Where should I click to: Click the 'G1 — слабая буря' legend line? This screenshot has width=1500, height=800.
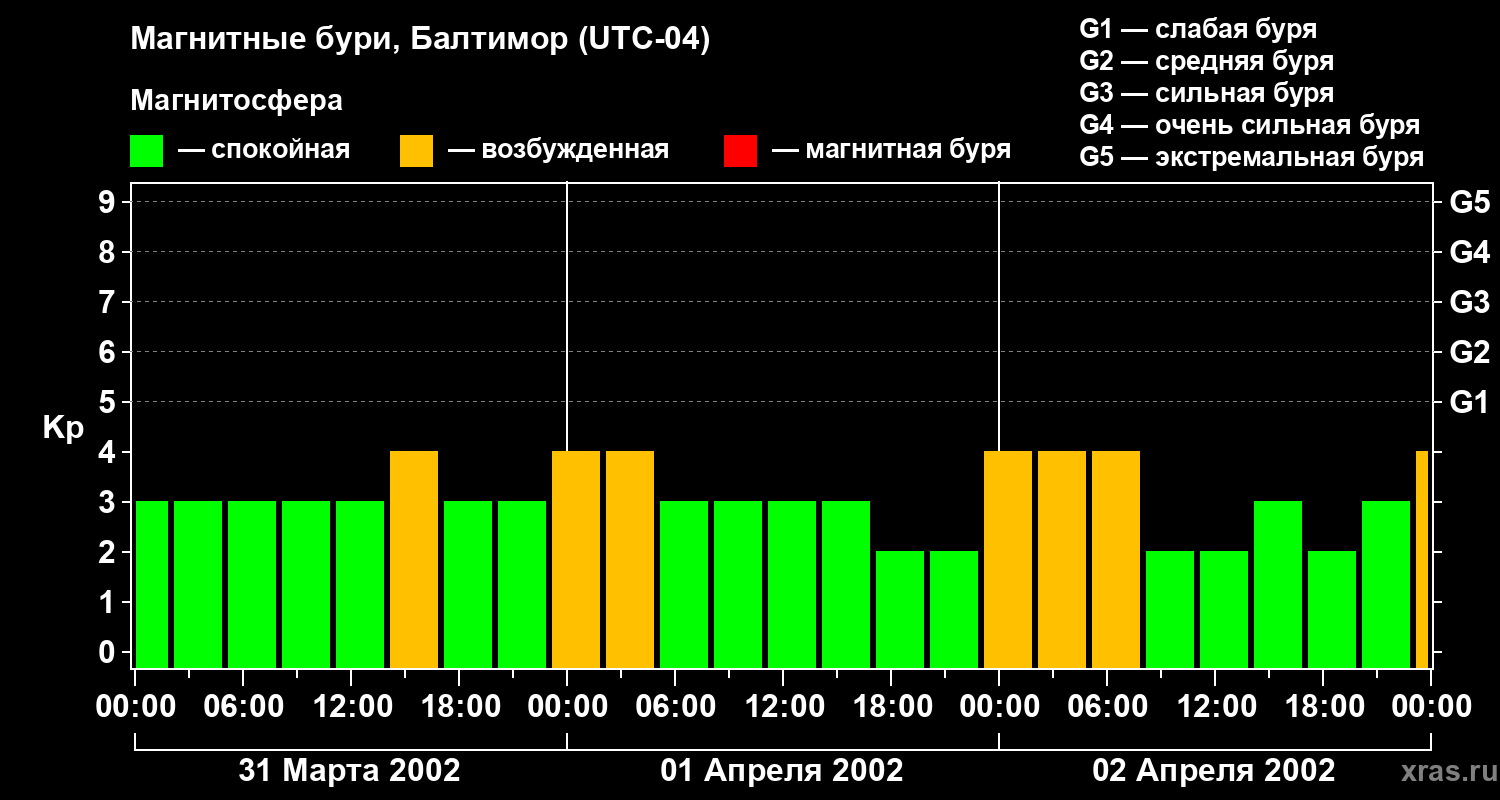[x=1198, y=29]
